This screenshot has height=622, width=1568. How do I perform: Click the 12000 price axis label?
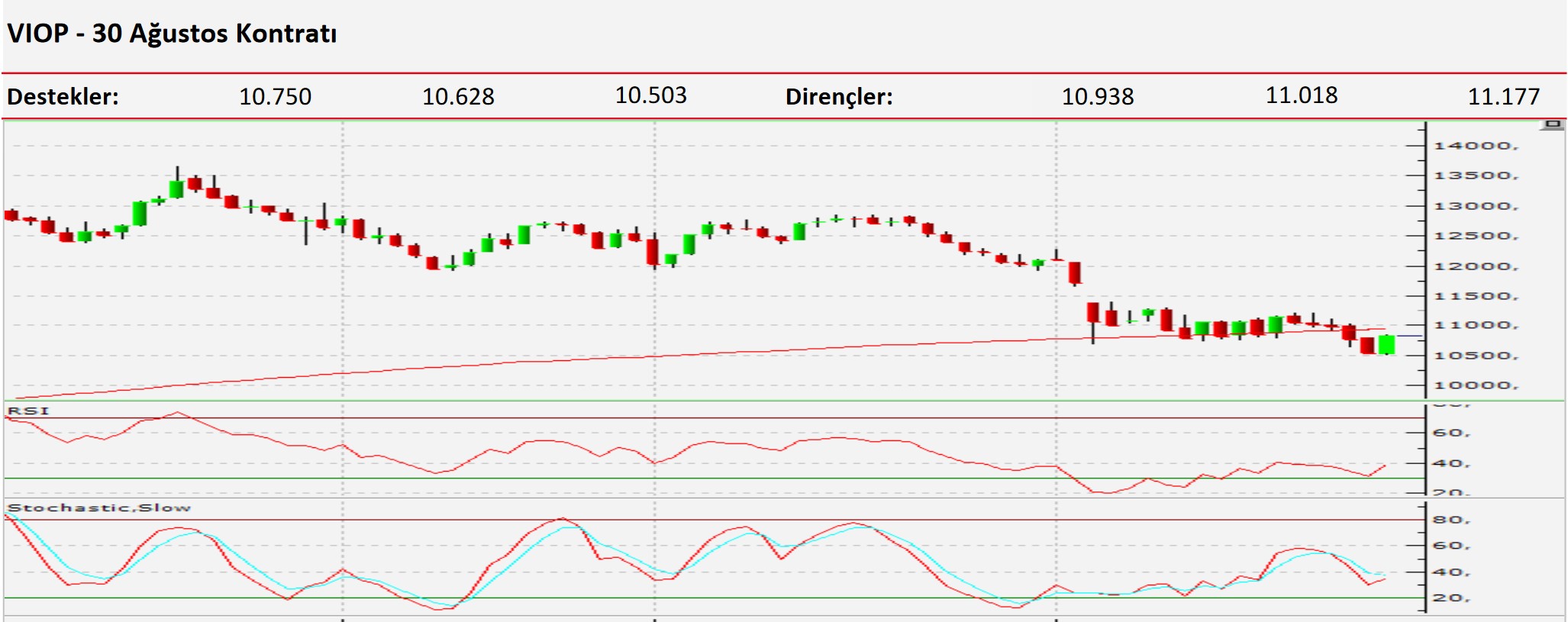1476,266
